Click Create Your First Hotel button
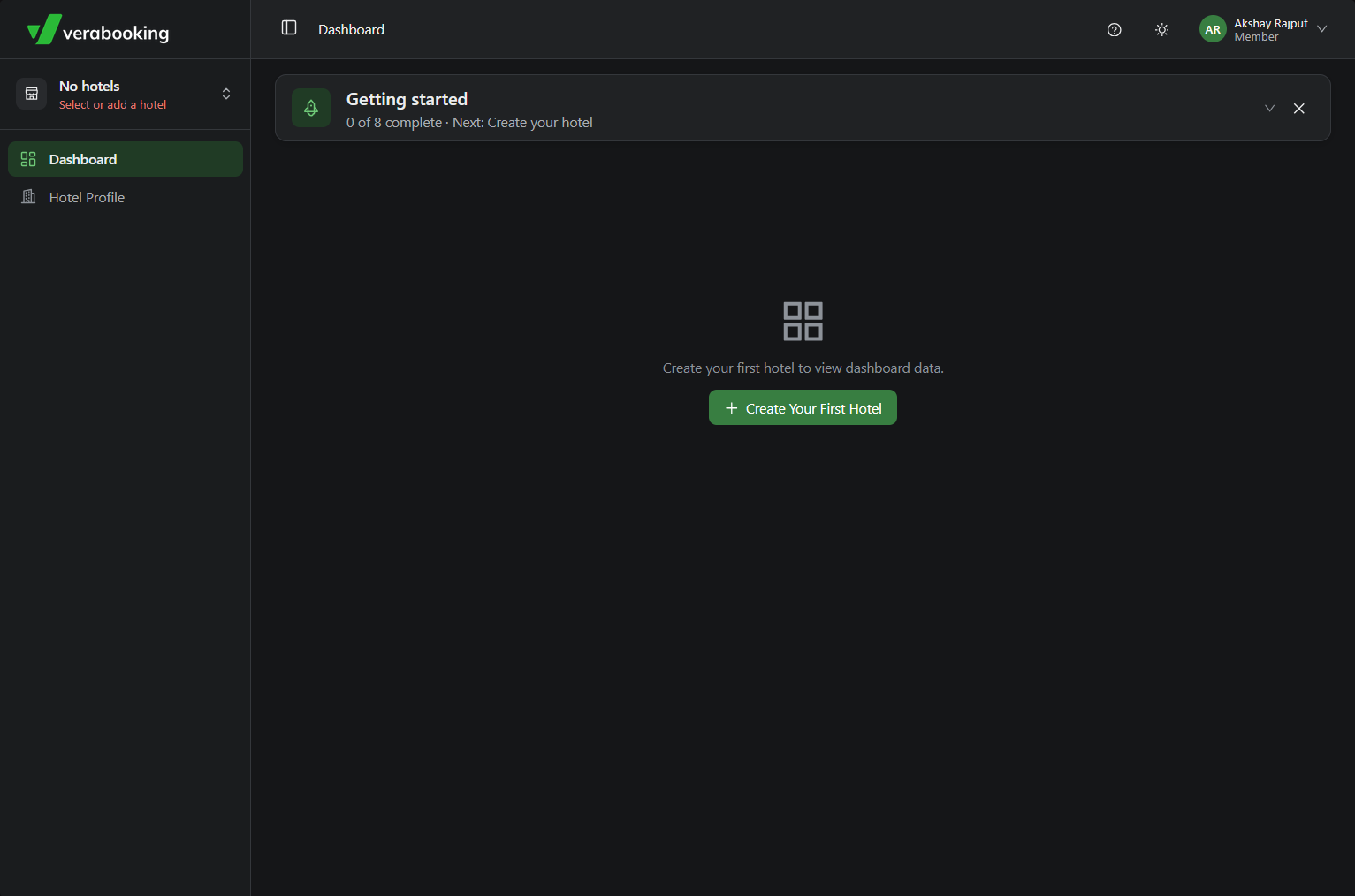Image resolution: width=1355 pixels, height=896 pixels. tap(803, 407)
